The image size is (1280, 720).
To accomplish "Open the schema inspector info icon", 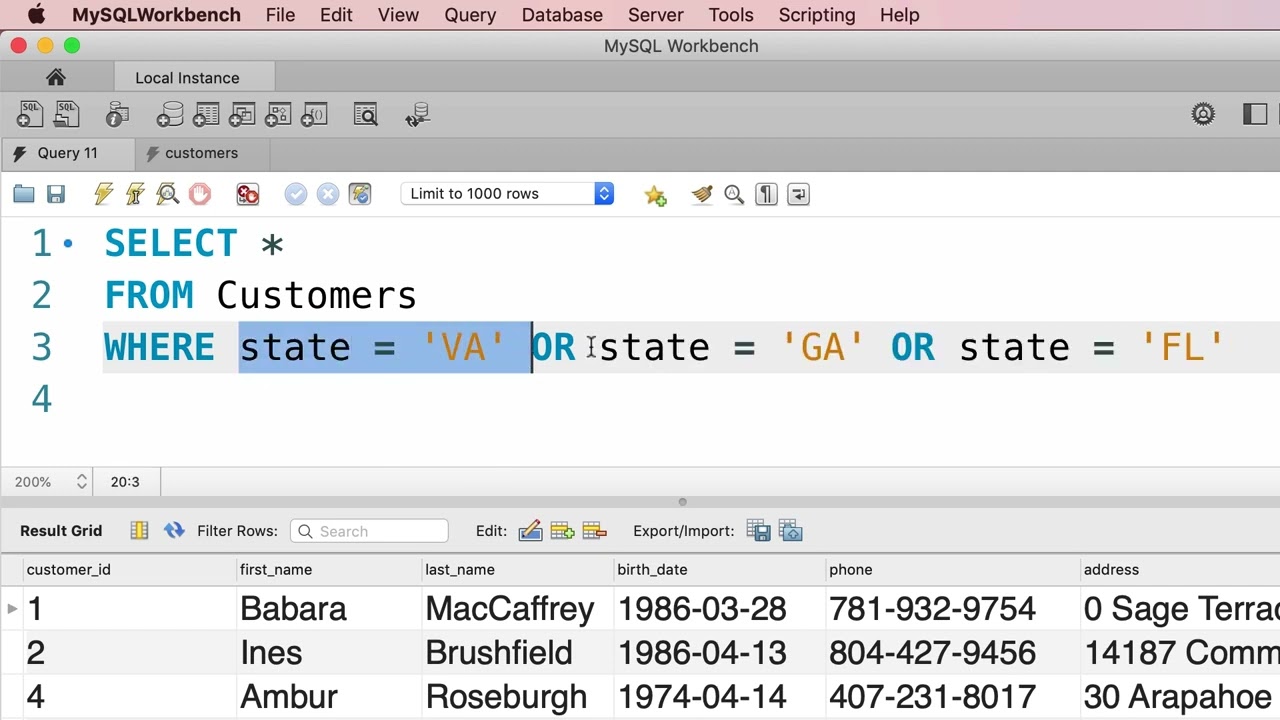I will pos(117,115).
